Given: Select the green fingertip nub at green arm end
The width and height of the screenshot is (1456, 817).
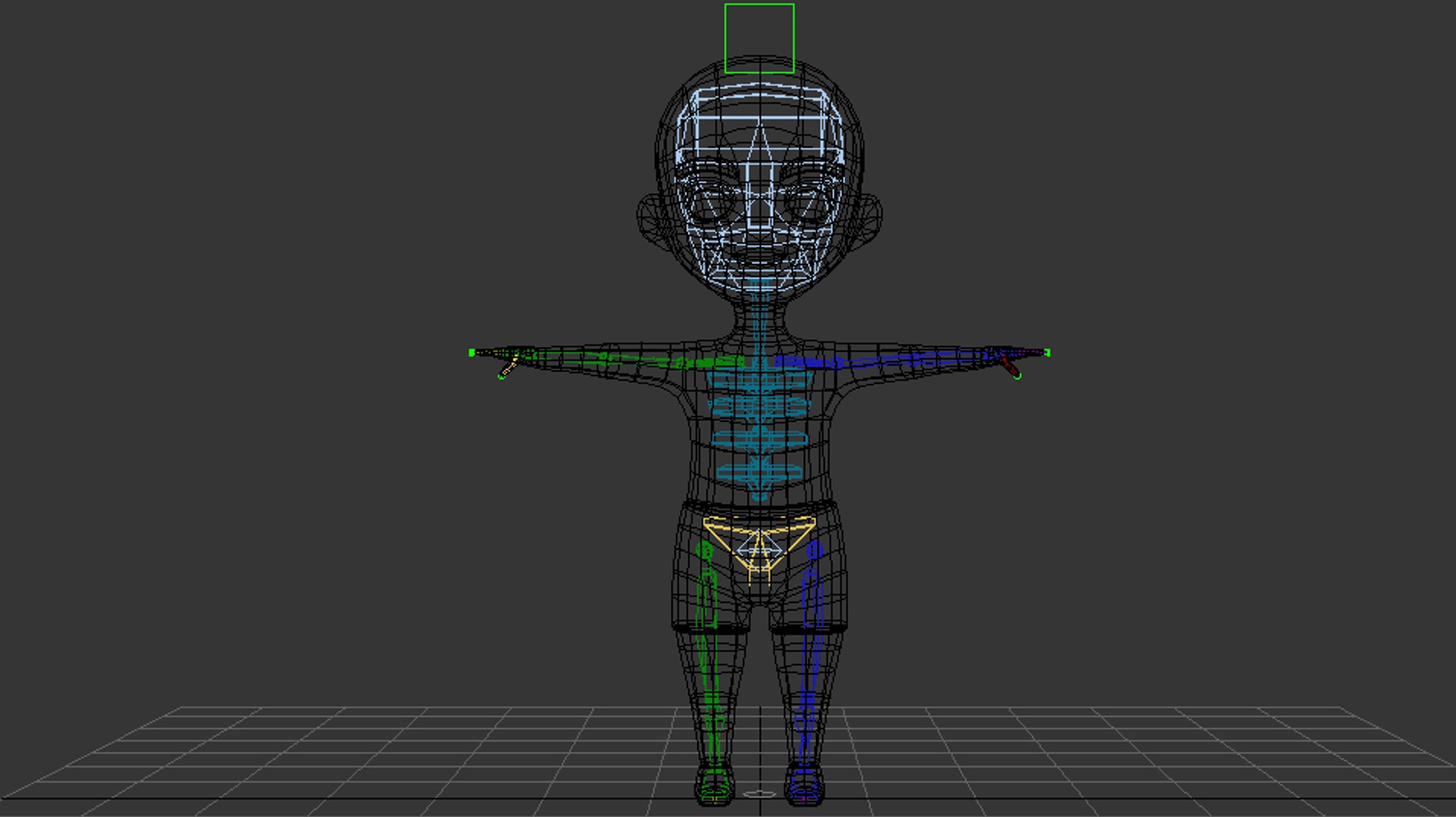Looking at the screenshot, I should (x=472, y=353).
